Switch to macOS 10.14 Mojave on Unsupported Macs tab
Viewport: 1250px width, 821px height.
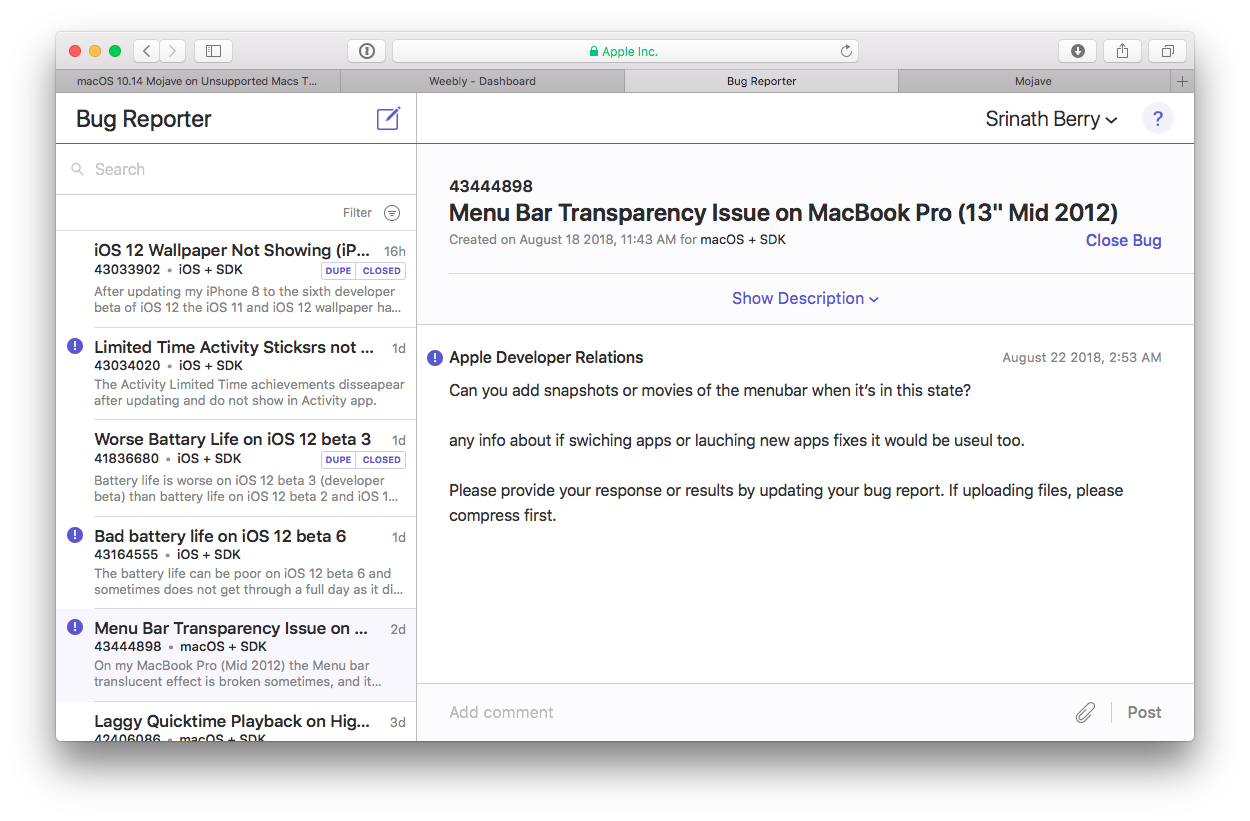pyautogui.click(x=198, y=81)
